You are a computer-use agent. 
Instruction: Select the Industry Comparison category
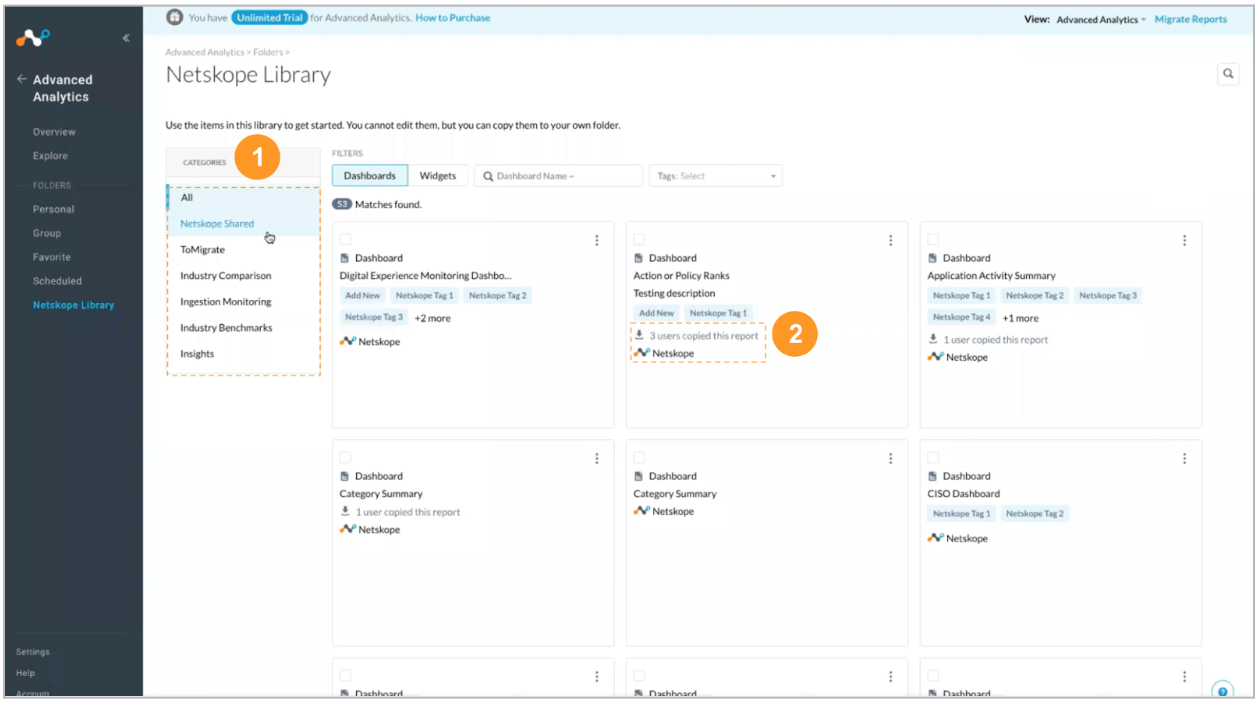(244, 276)
